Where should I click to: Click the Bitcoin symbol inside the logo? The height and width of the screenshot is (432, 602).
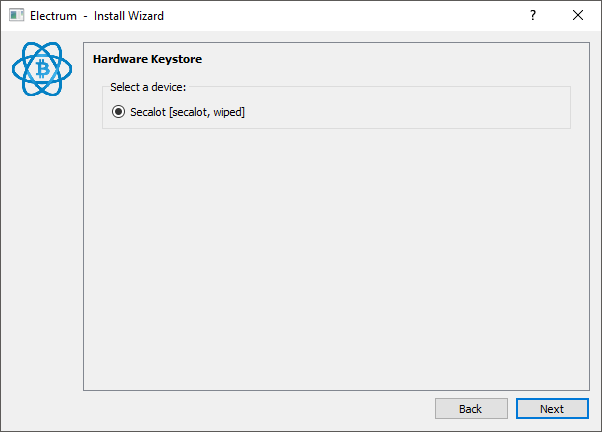point(42,70)
